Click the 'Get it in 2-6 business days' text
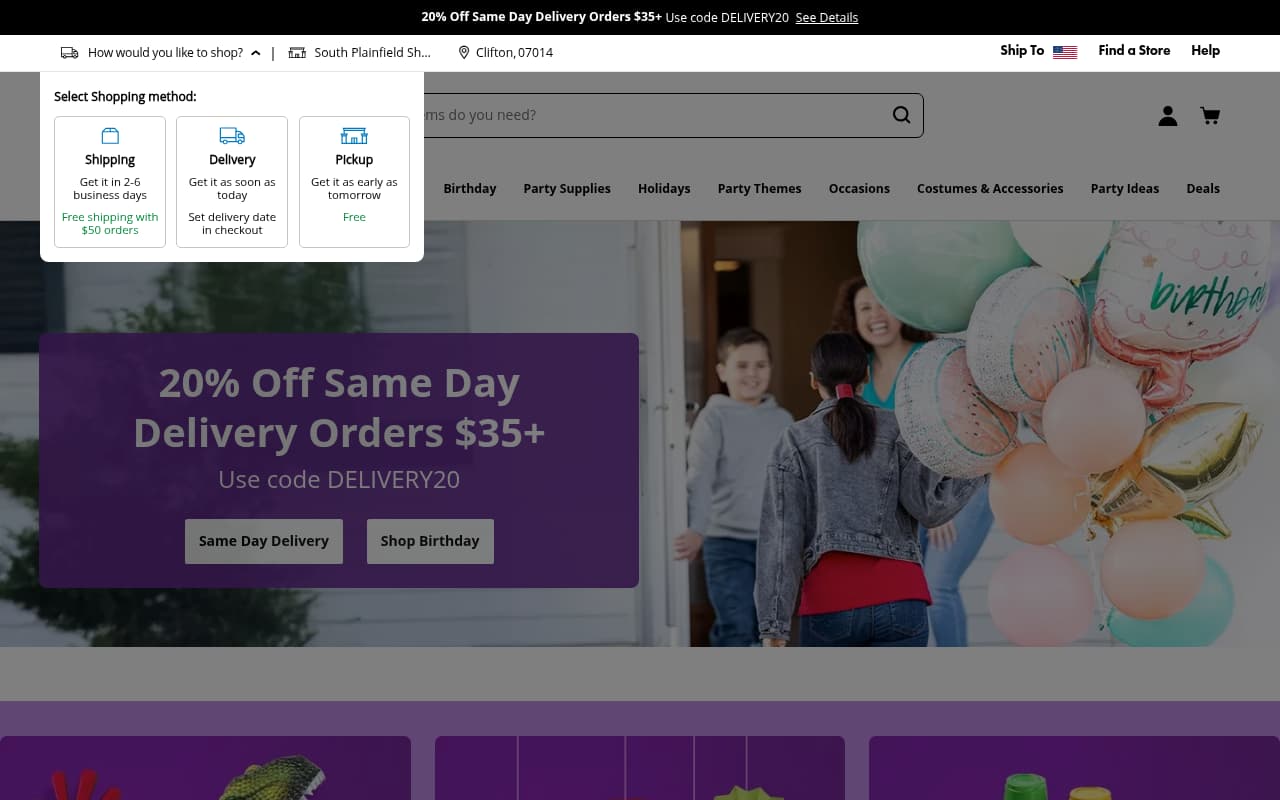The width and height of the screenshot is (1280, 800). click(x=110, y=189)
